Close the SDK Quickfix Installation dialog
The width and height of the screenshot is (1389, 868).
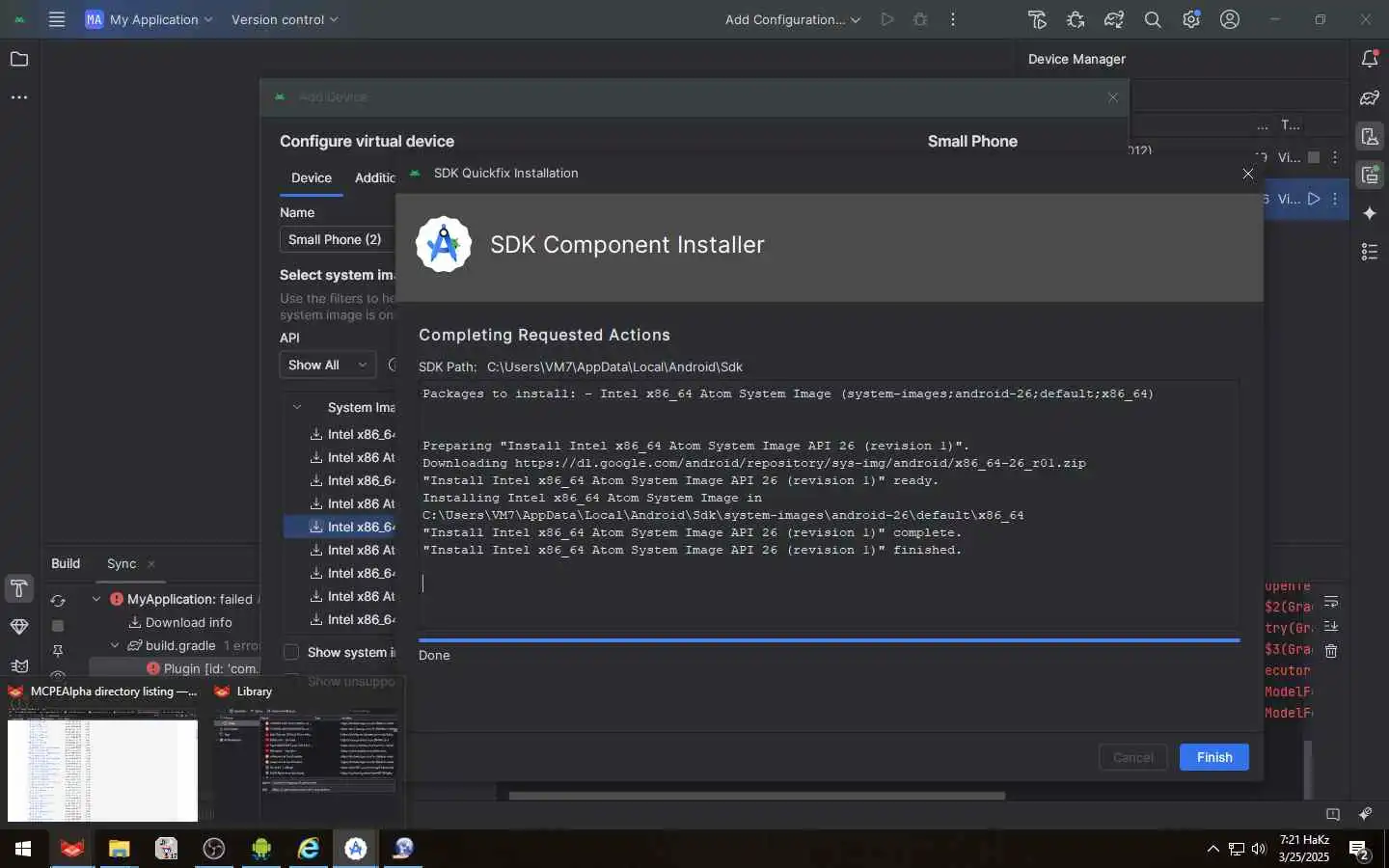pyautogui.click(x=1247, y=174)
